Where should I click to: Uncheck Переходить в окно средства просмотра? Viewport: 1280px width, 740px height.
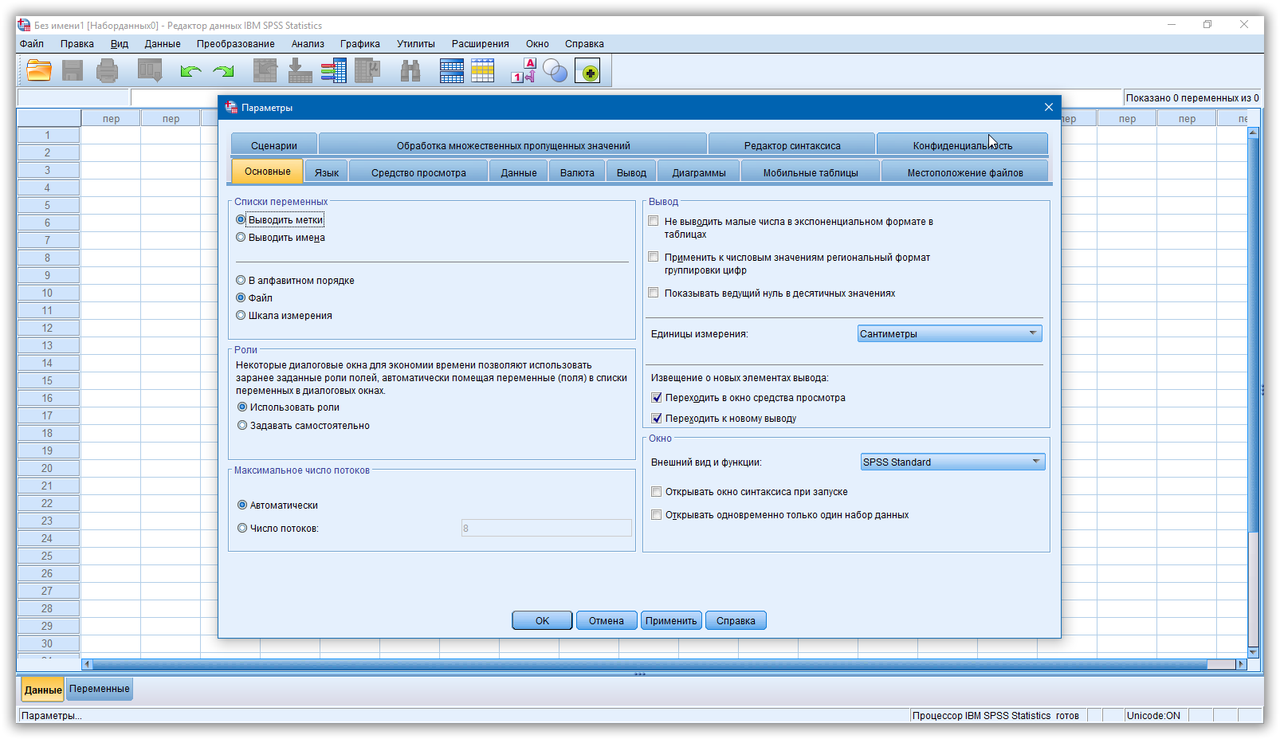[657, 397]
